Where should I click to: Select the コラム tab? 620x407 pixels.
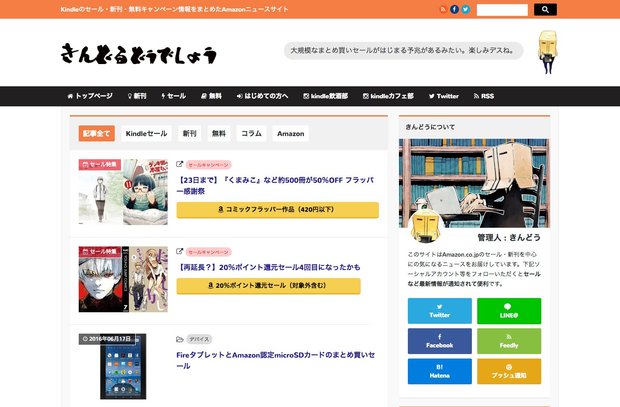[x=251, y=134]
